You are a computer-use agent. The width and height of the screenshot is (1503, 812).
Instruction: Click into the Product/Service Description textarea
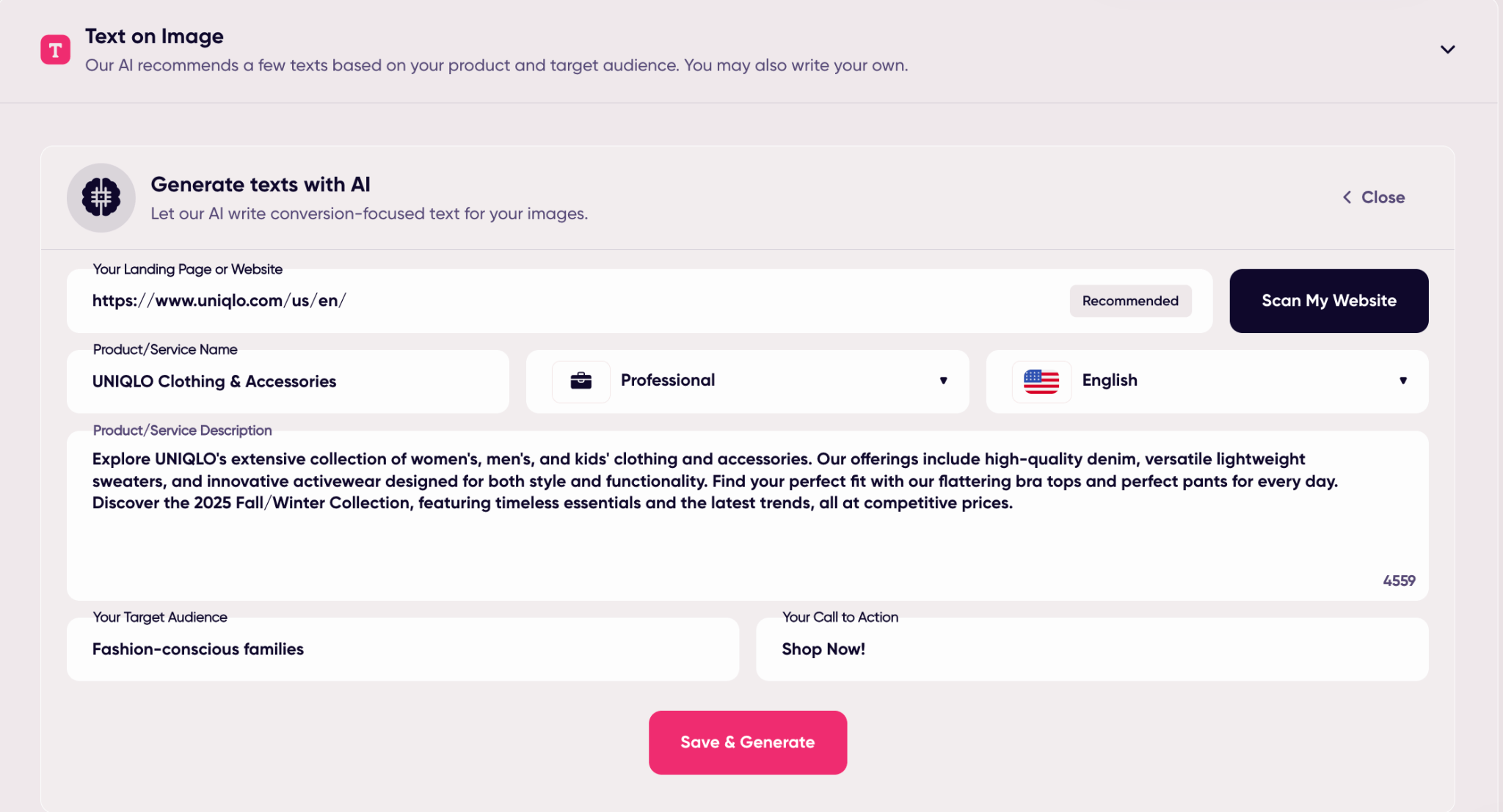tap(747, 535)
